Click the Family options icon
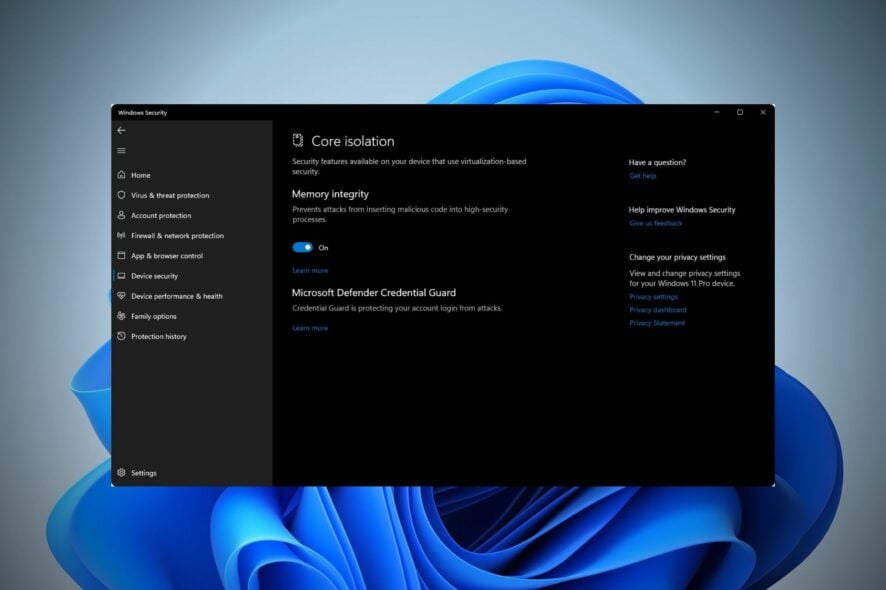Screen dimensions: 886x590 (x=121, y=316)
